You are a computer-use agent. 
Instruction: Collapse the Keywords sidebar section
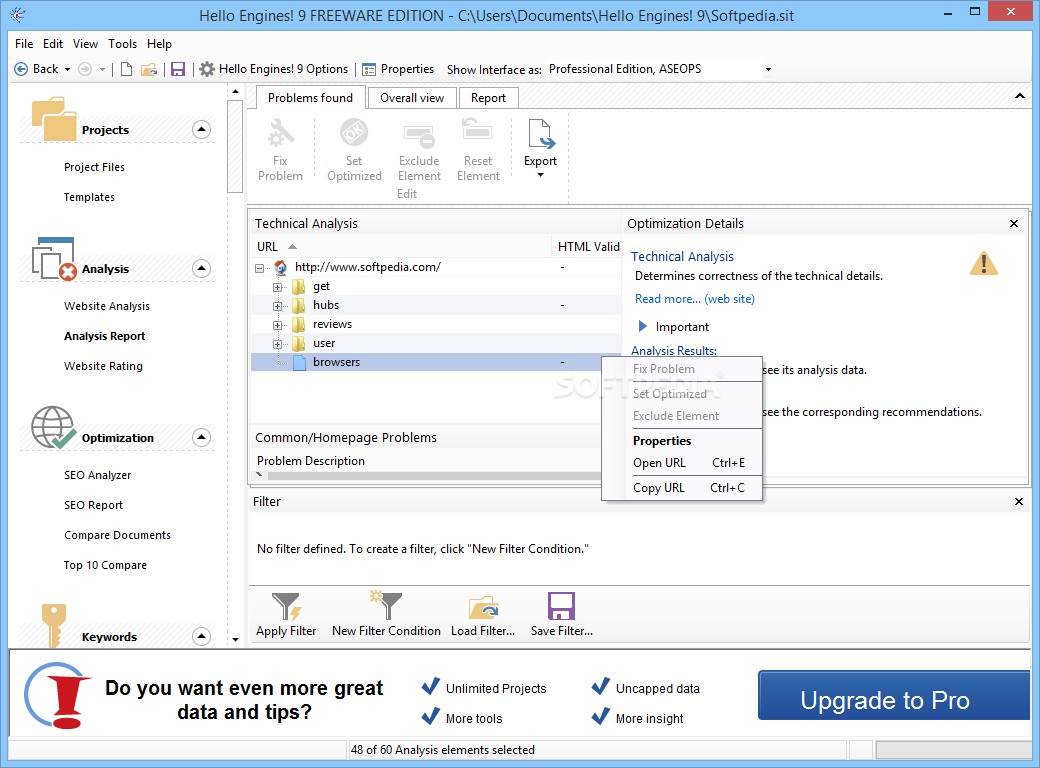[x=202, y=636]
